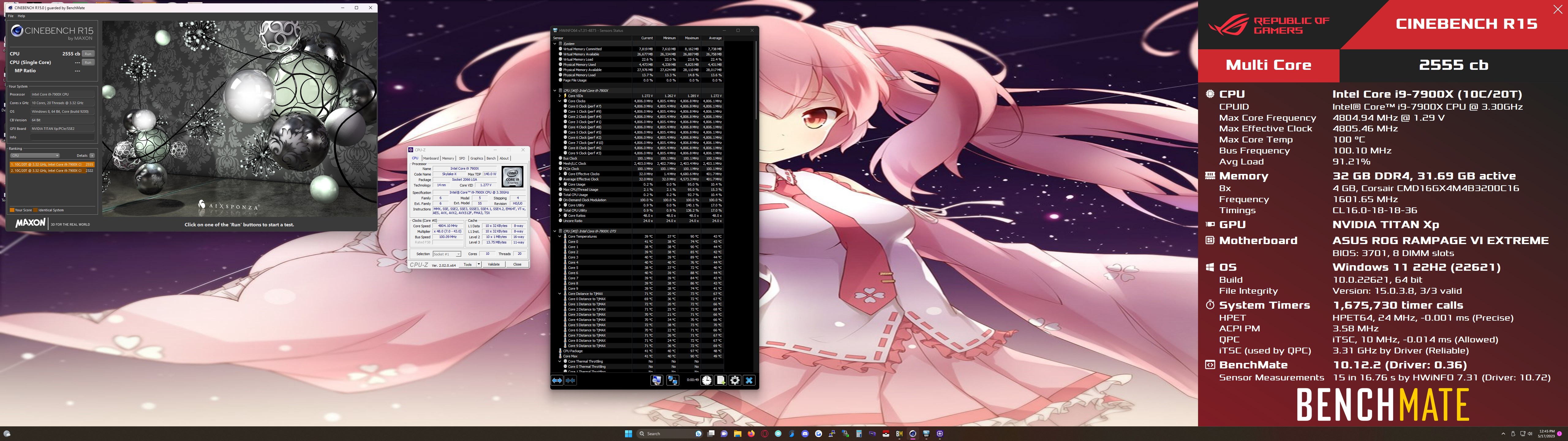The image size is (1568, 441).
Task: Click the Cinebench R15 logo sphere
Action: pos(17,31)
